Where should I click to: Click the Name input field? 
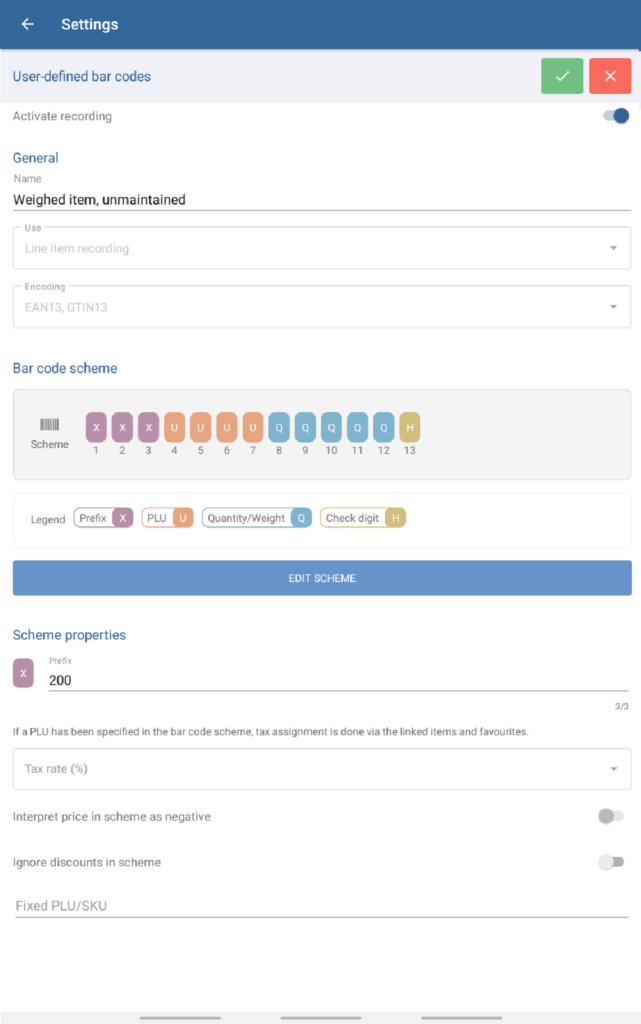pyautogui.click(x=321, y=199)
